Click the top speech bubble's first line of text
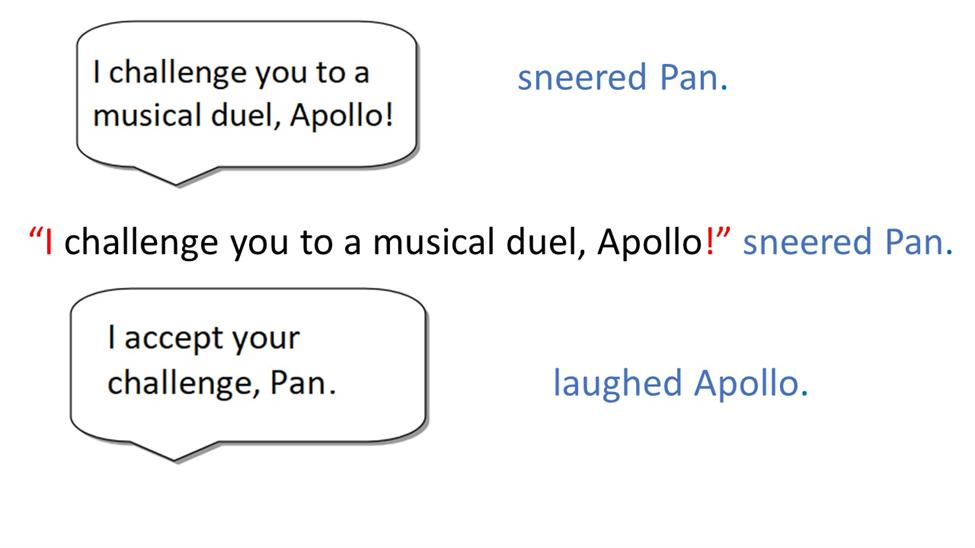975x548 pixels. point(231,73)
